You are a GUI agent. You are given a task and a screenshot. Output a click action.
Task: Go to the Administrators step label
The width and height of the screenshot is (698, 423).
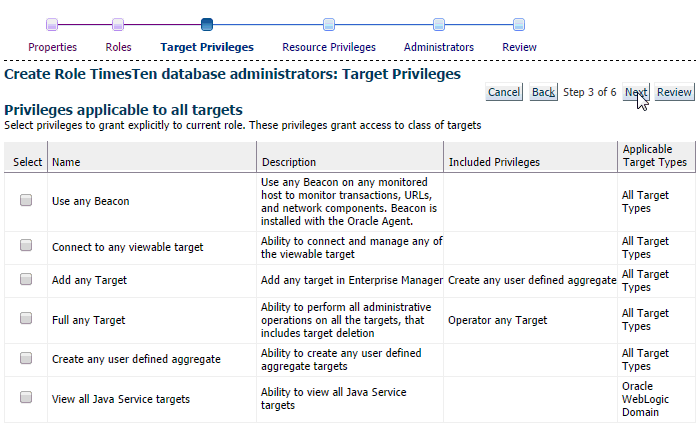[x=439, y=47]
